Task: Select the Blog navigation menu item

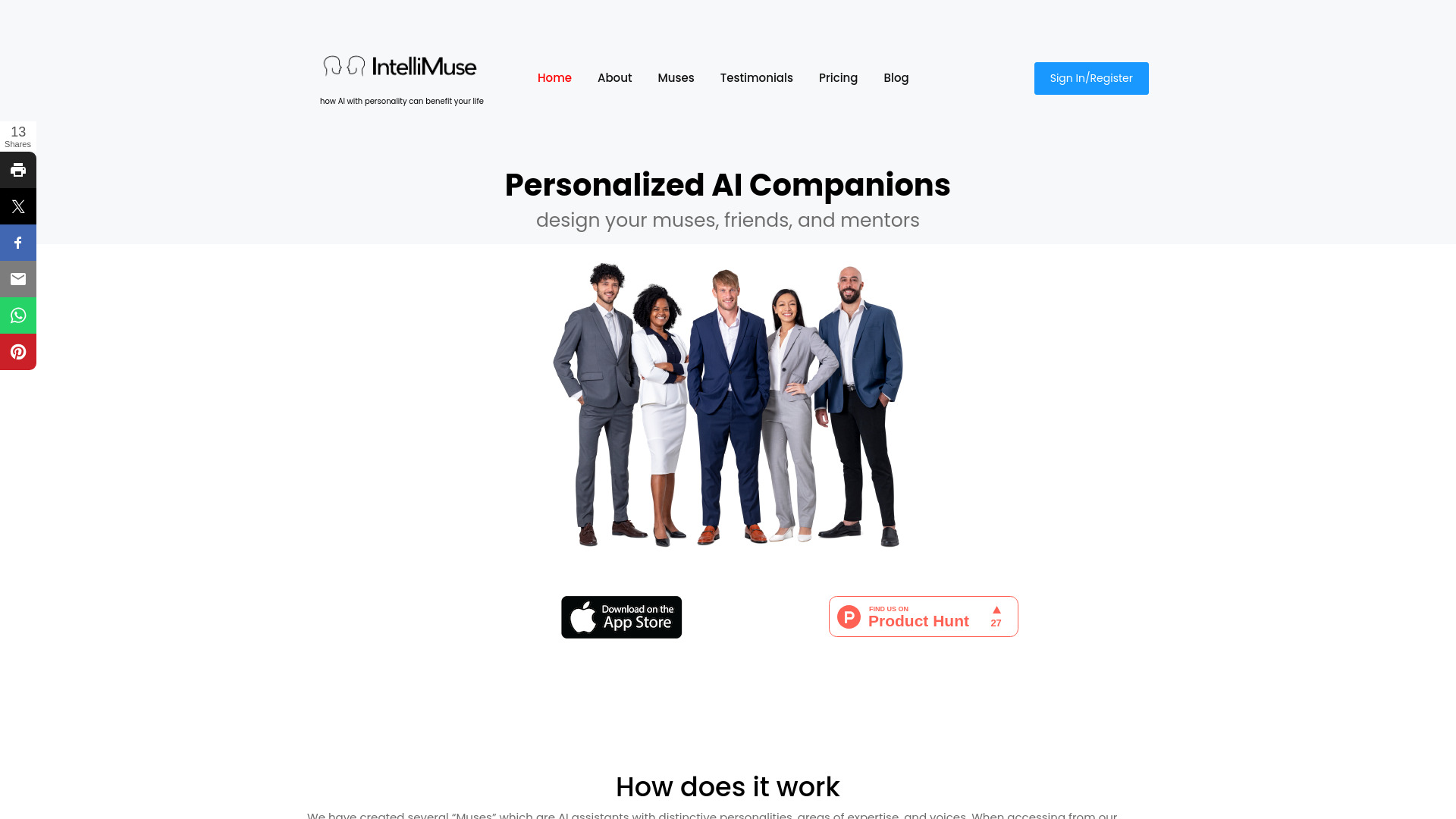Action: pos(896,78)
